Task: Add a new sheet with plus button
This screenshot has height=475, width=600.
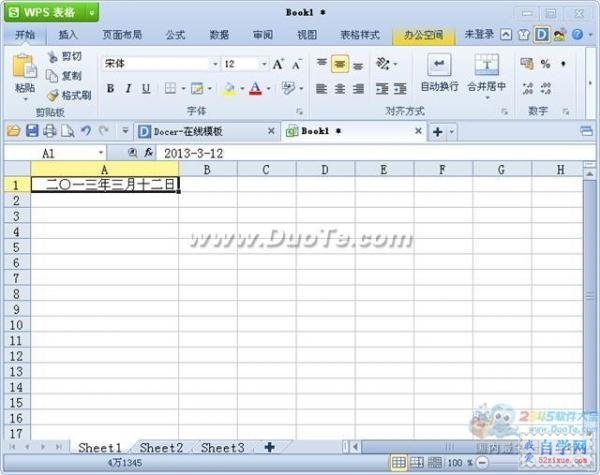Action: pos(269,447)
